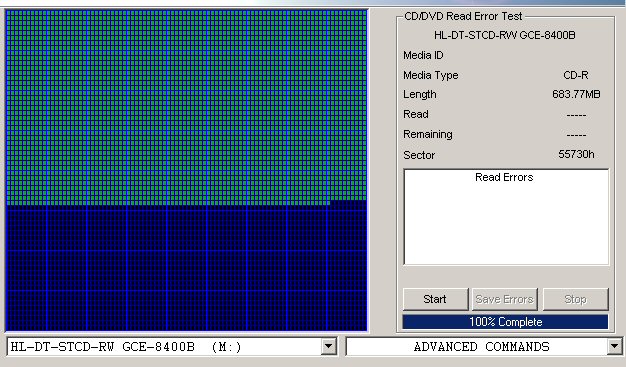
Task: Click the CD/DVD Read Error Test group title
Action: pyautogui.click(x=463, y=16)
